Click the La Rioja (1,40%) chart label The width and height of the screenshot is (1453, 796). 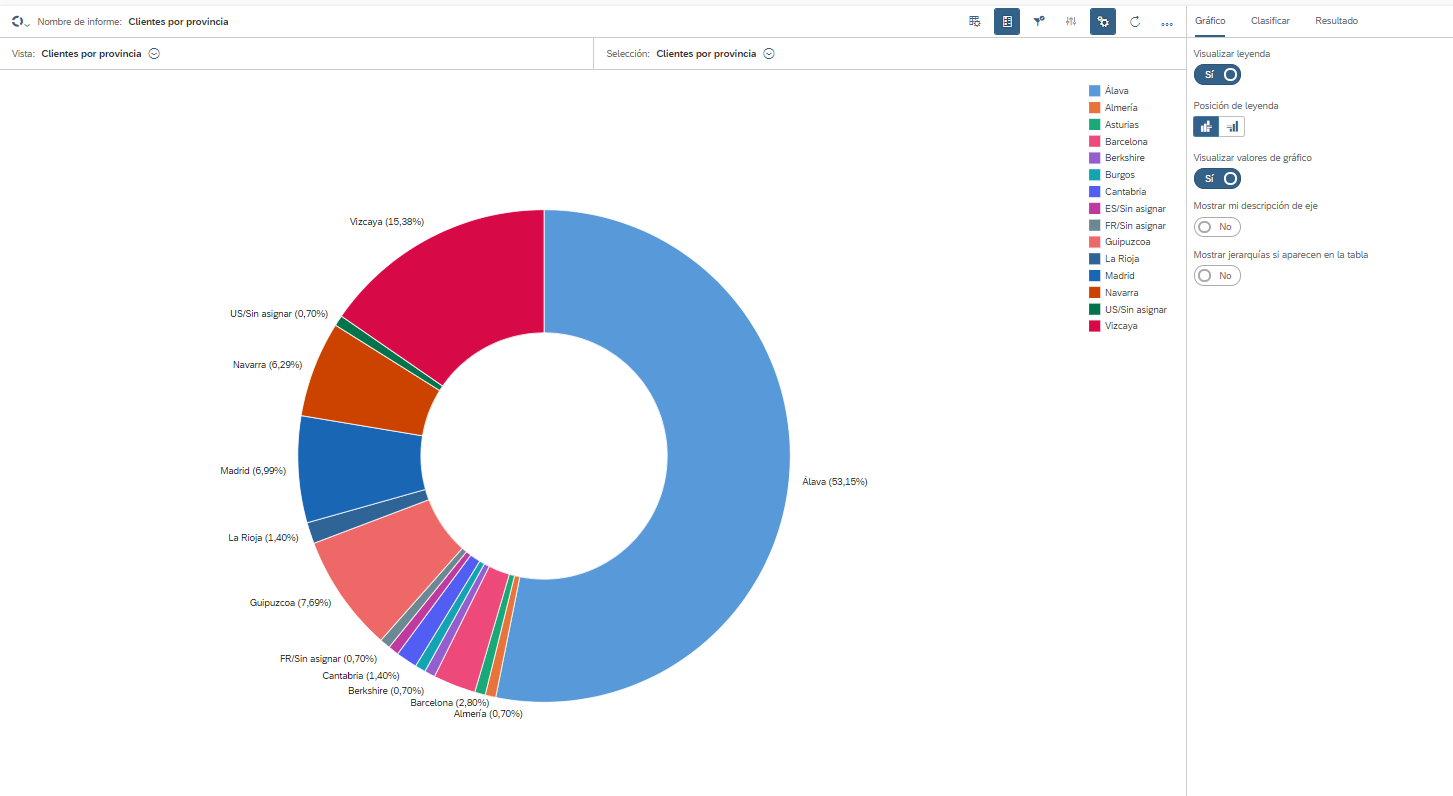(x=263, y=538)
